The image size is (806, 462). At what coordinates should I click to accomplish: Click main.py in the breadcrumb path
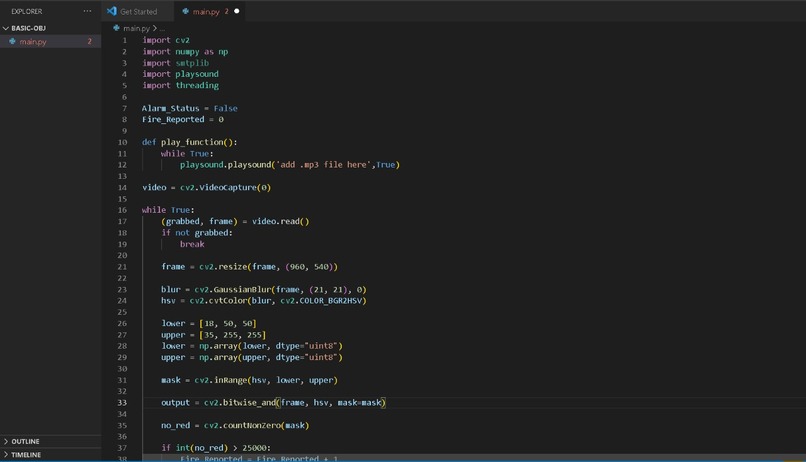136,28
